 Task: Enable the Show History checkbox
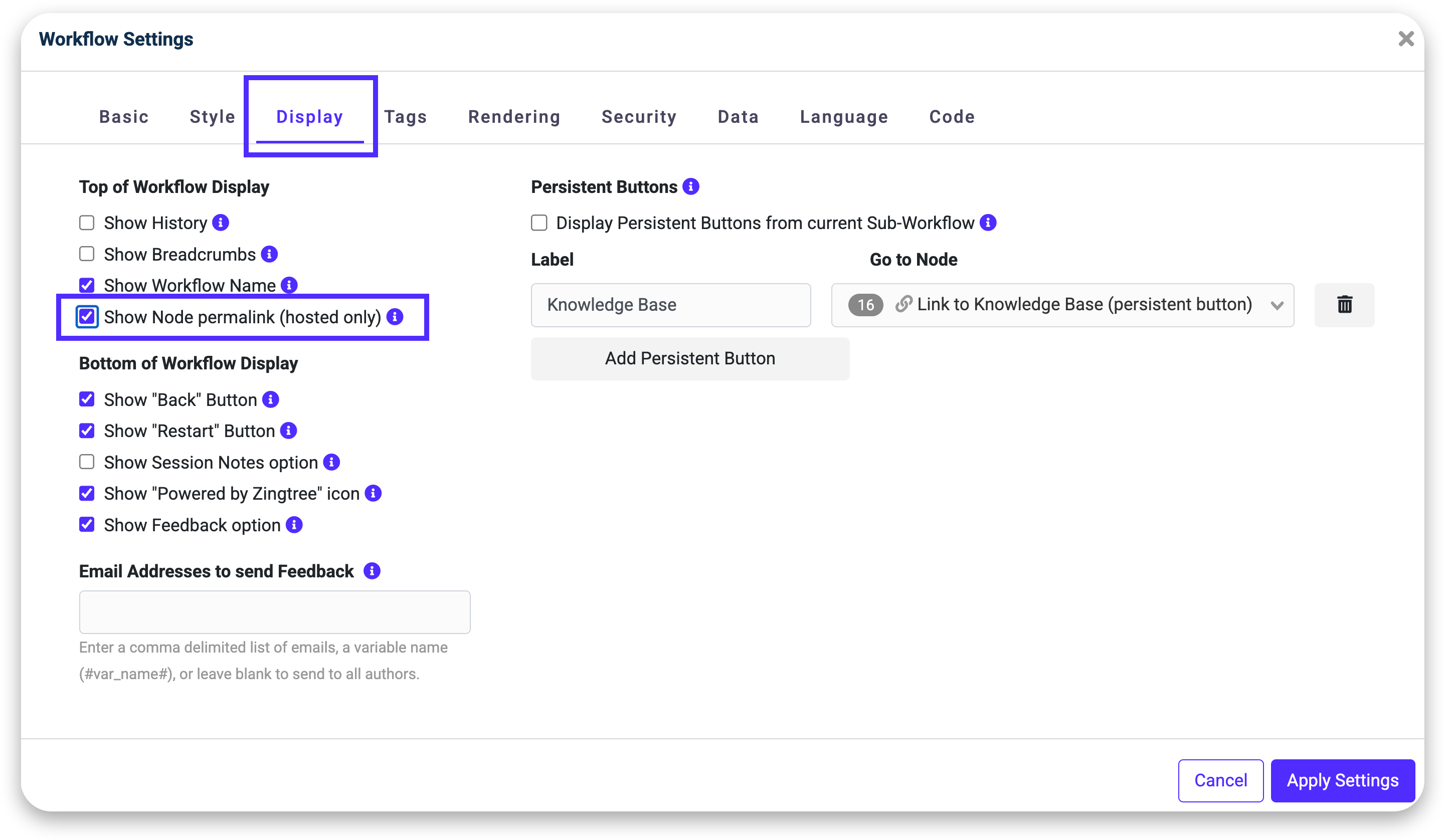87,223
